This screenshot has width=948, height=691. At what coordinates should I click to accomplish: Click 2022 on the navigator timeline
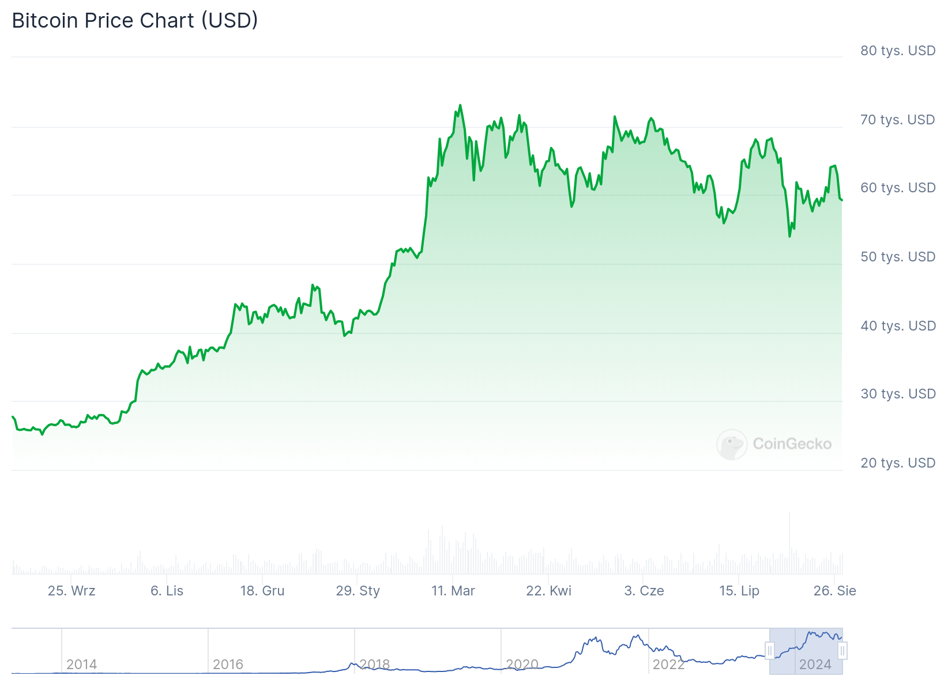668,664
